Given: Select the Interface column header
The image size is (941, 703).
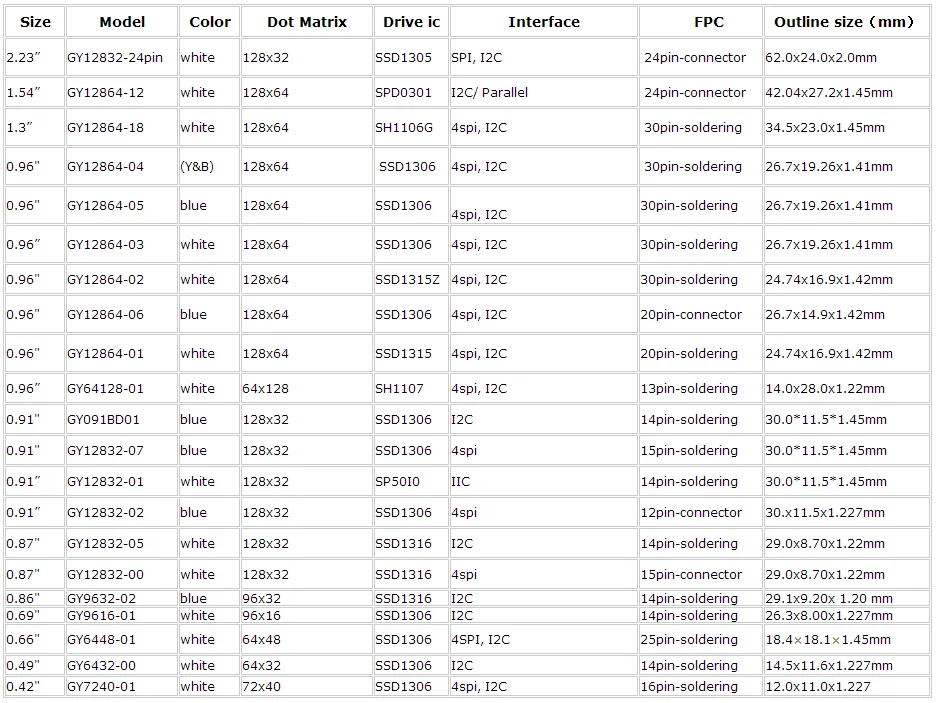Looking at the screenshot, I should tap(543, 22).
